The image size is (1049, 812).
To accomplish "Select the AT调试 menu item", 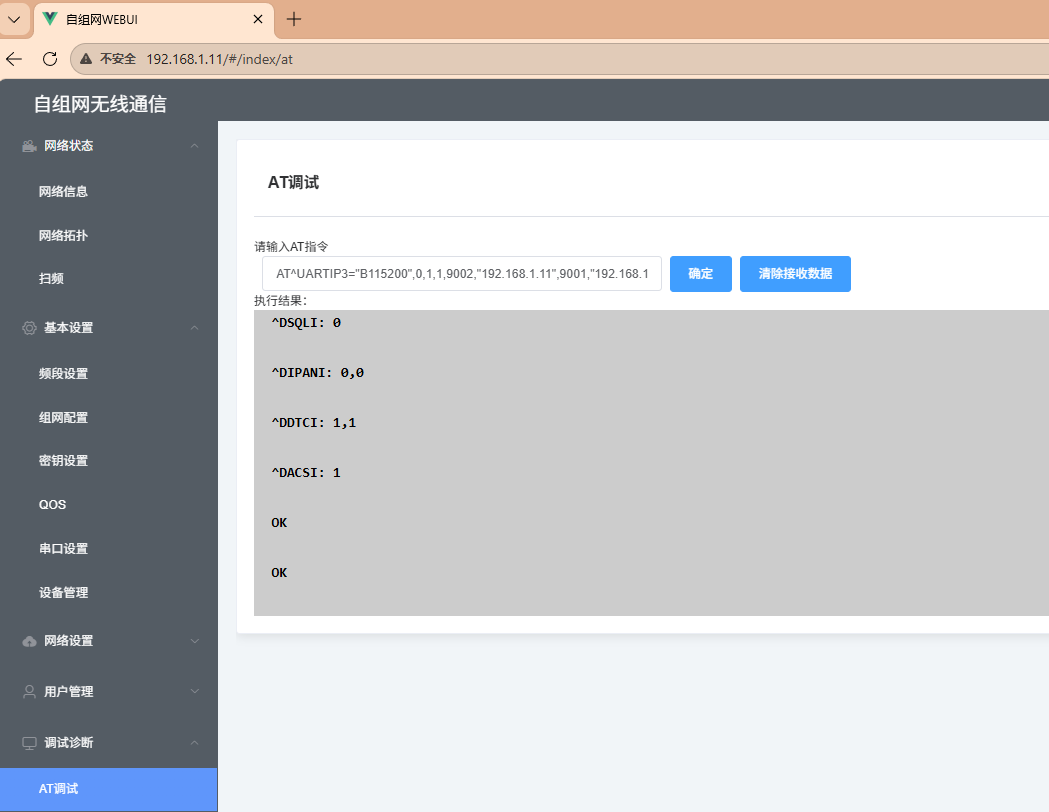I will 108,789.
